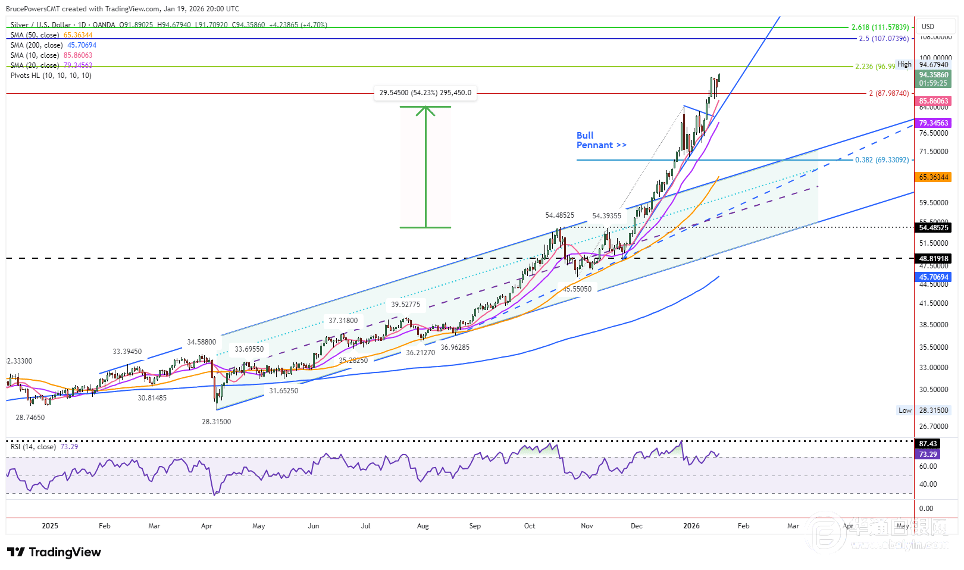
Task: Click the SMA (10, close) indicator label
Action: point(48,55)
